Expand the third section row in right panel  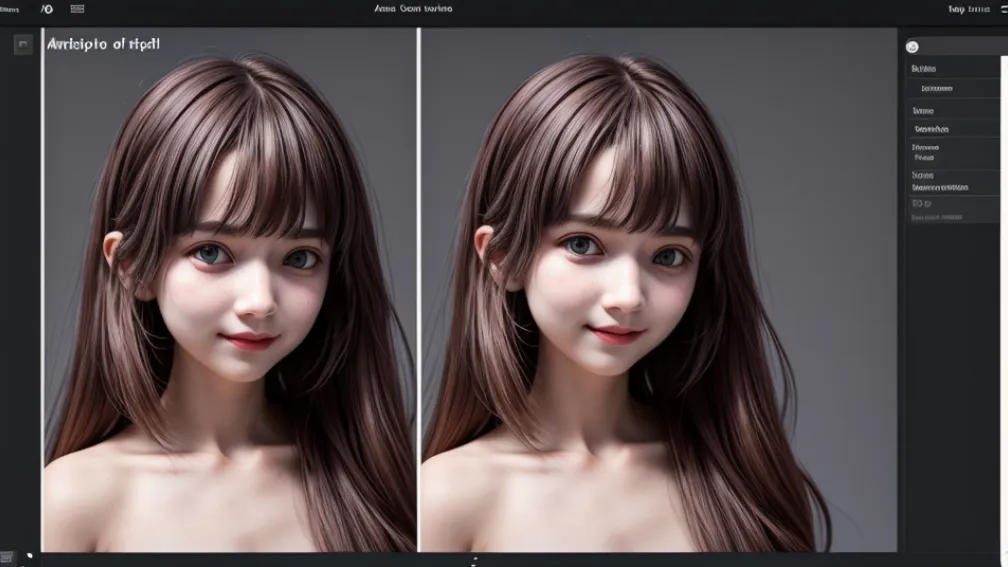923,111
